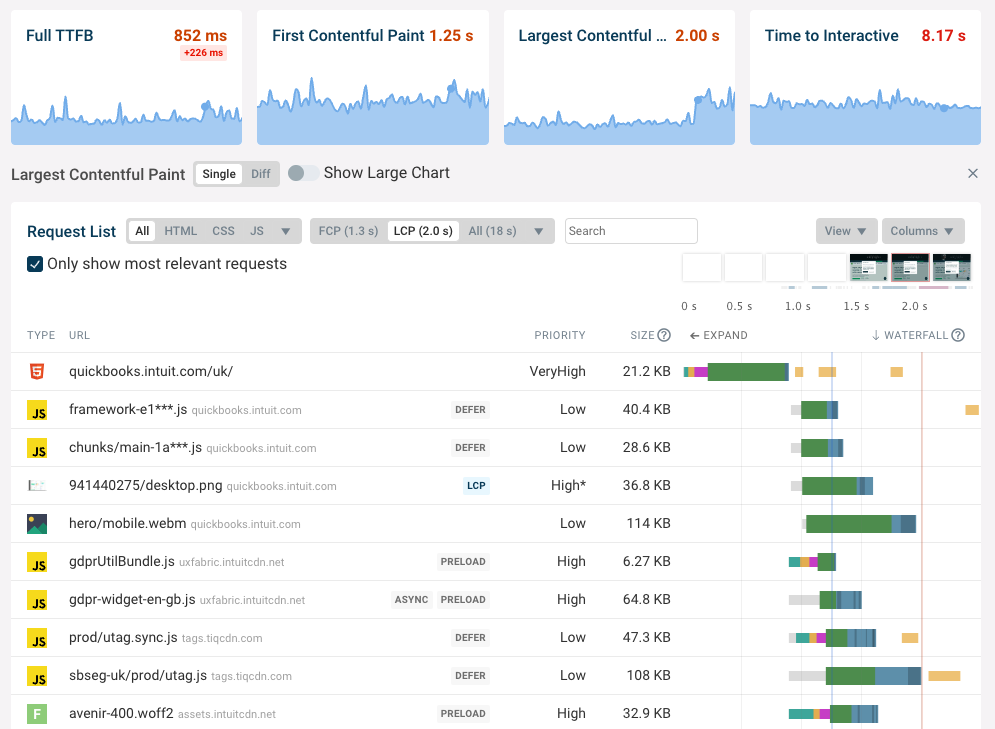Viewport: 995px width, 729px height.
Task: Click the SIZE column header
Action: click(642, 335)
